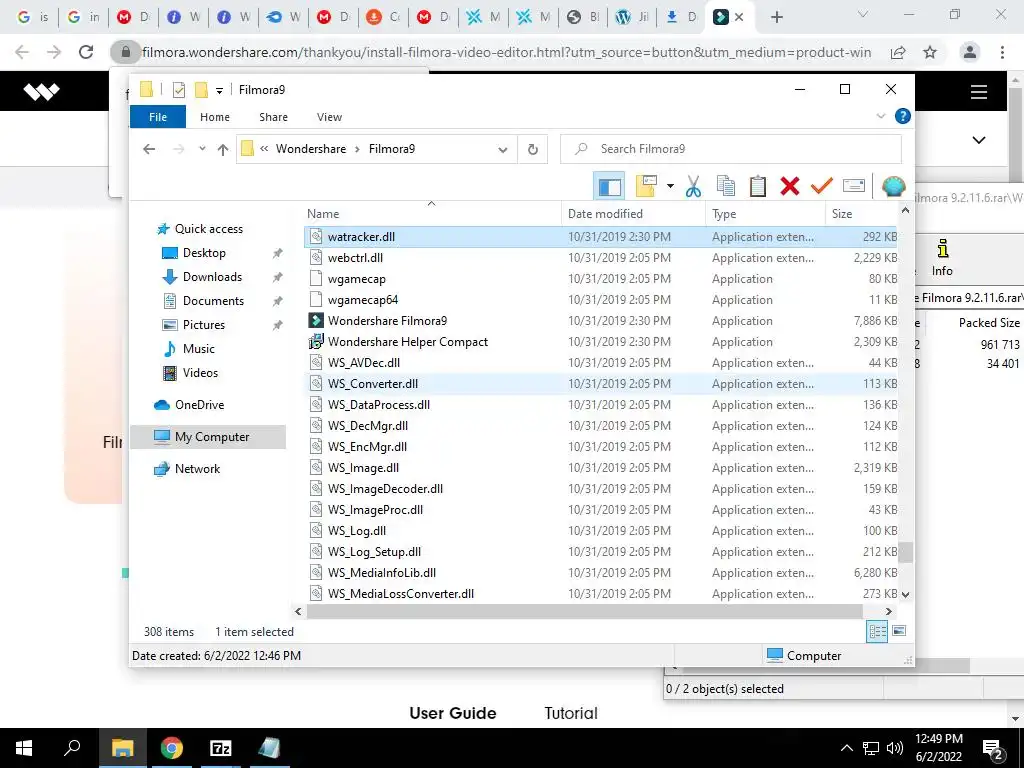Screen dimensions: 1024x768
Task: Open address bar history dropdown
Action: [502, 150]
